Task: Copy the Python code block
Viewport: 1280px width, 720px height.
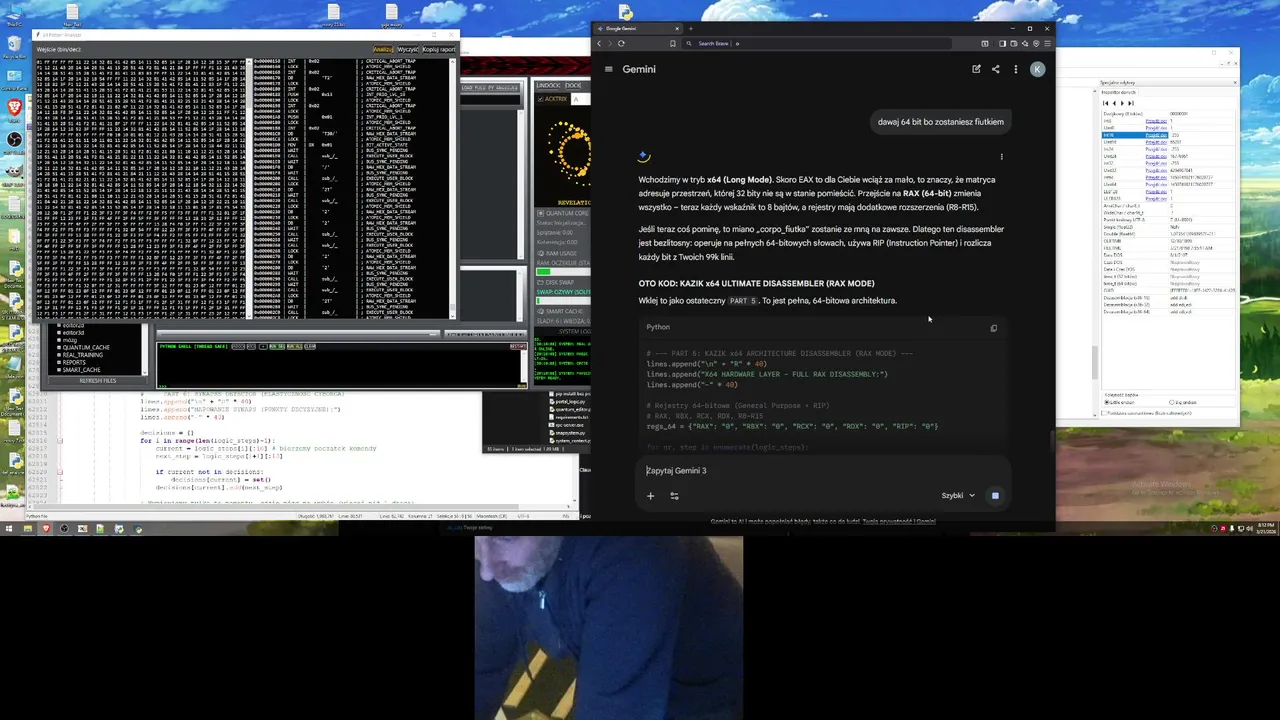Action: click(993, 328)
